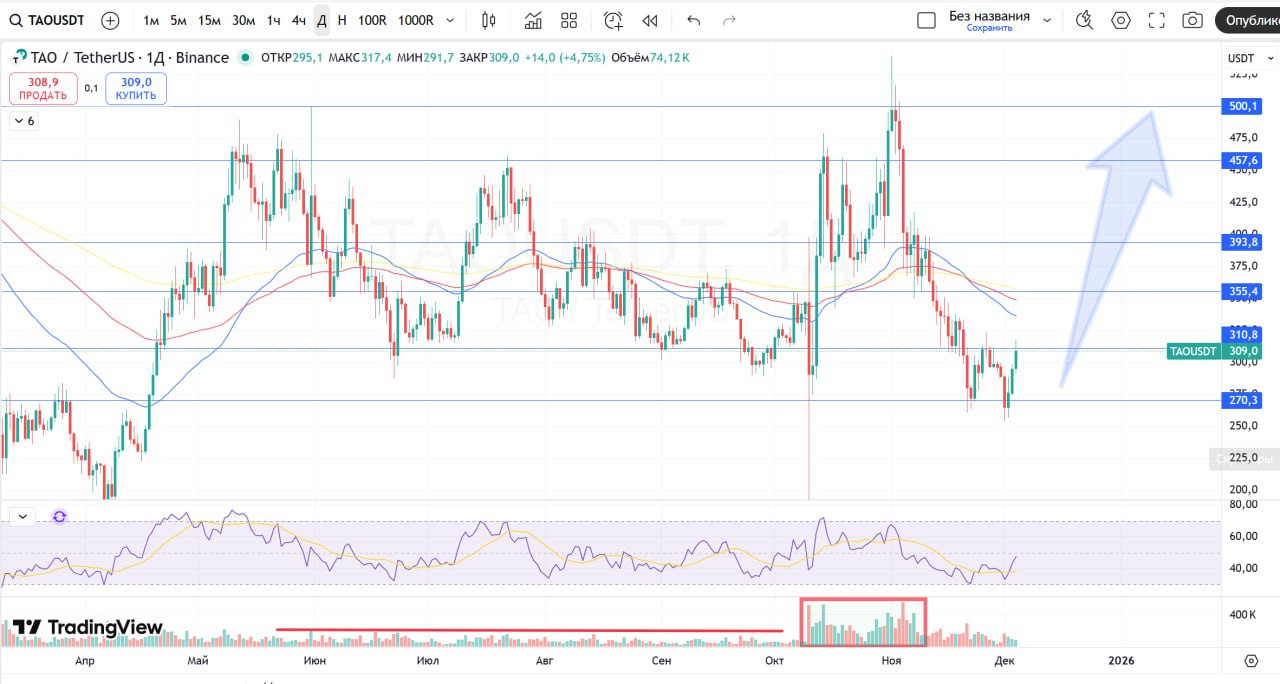Open the indicator templates grid icon
1280x684 pixels.
click(569, 20)
